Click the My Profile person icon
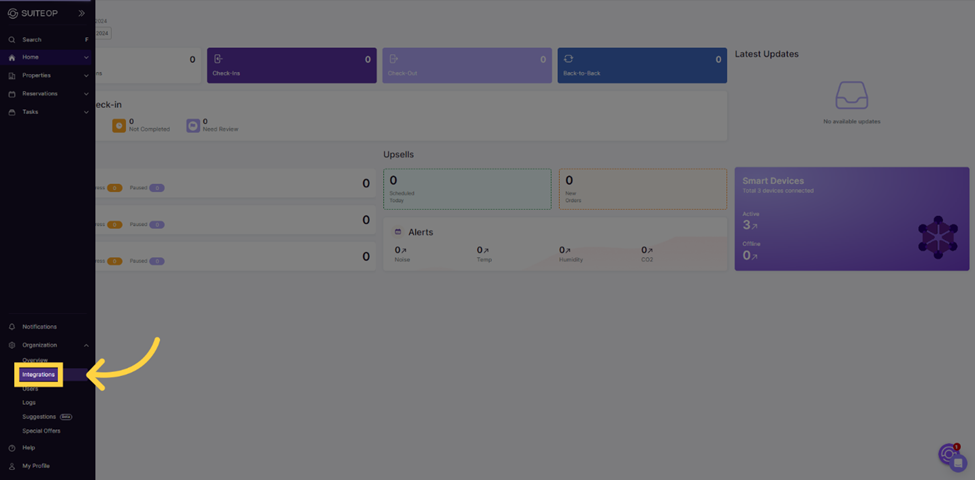 pyautogui.click(x=12, y=466)
